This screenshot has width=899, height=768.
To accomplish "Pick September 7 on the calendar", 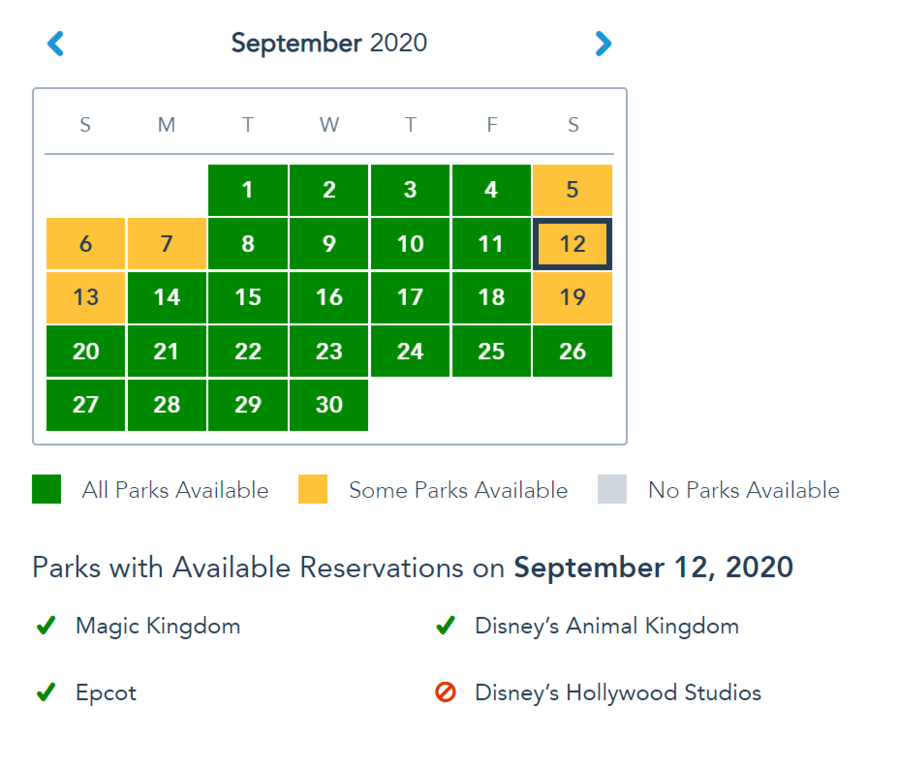I will [x=167, y=244].
